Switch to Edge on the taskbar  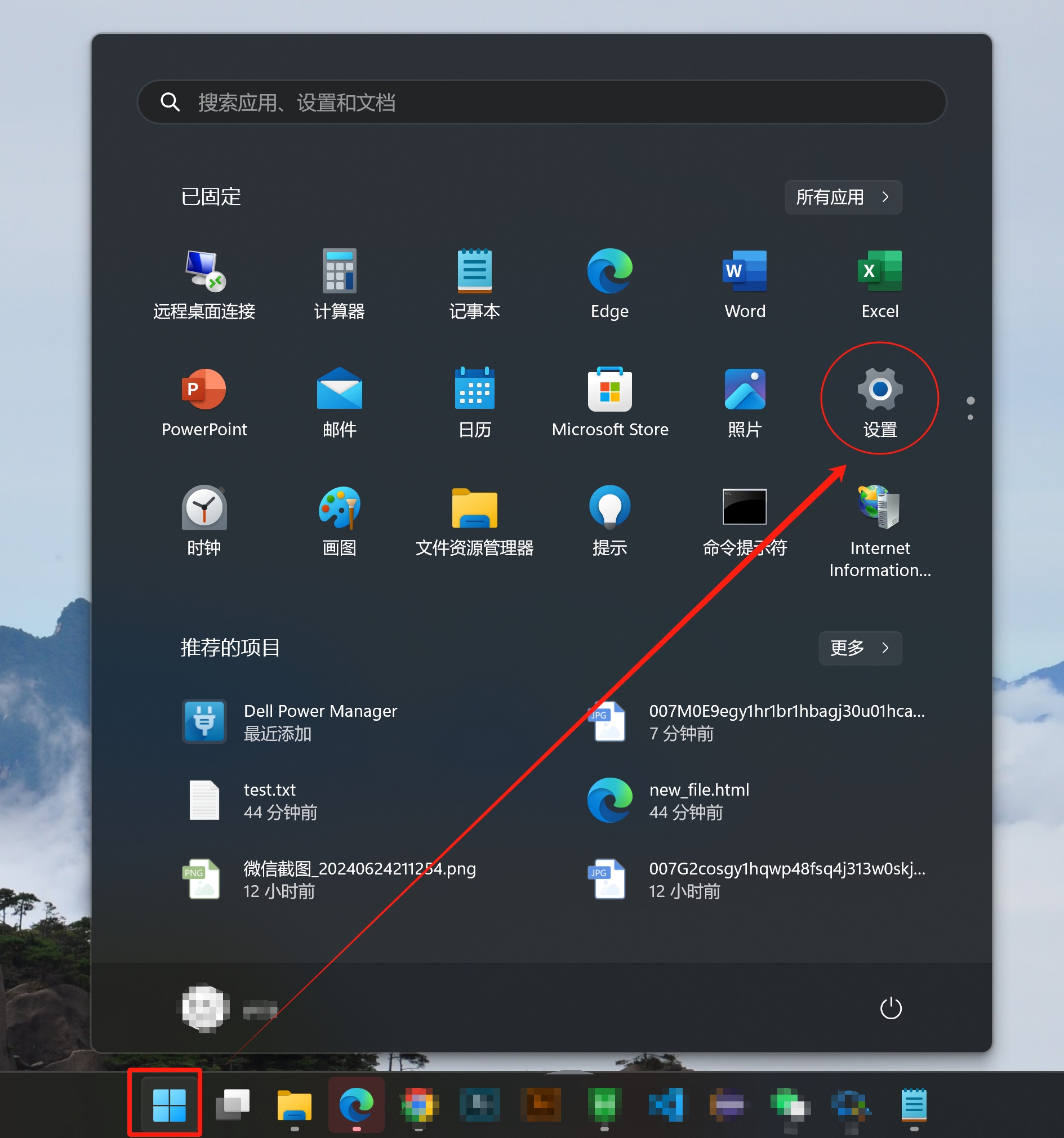coord(356,1104)
